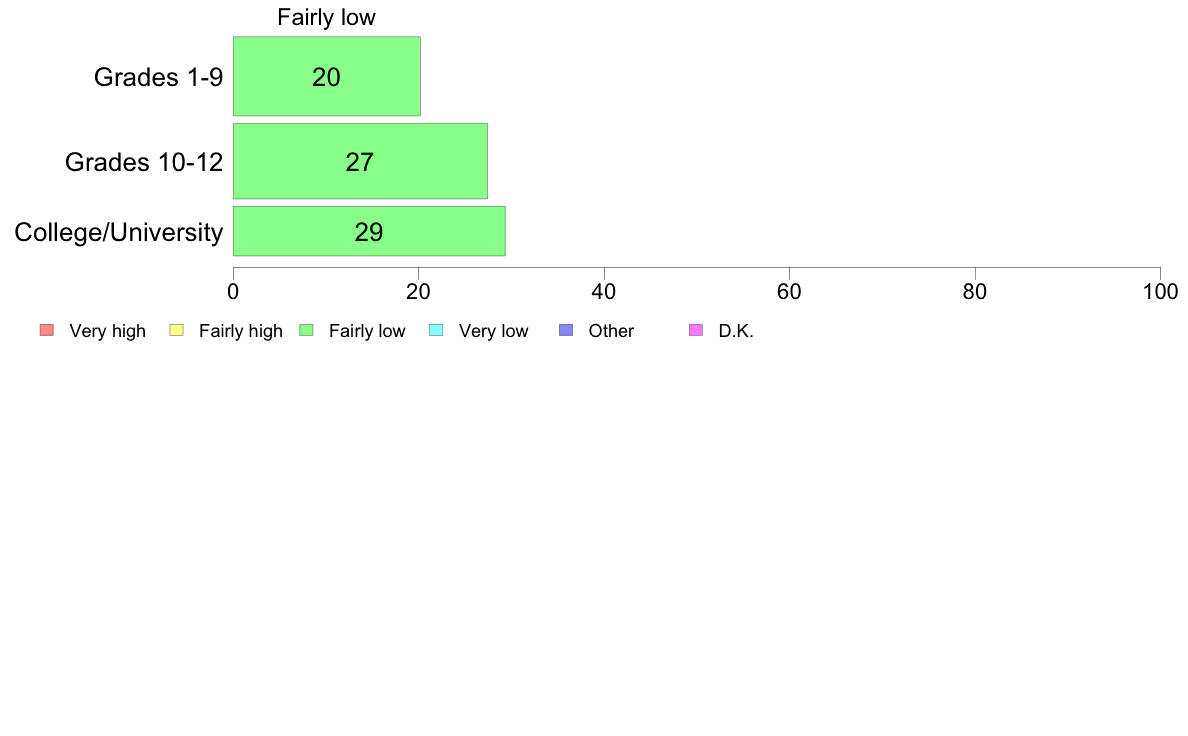Click the College/University axis label

click(119, 232)
